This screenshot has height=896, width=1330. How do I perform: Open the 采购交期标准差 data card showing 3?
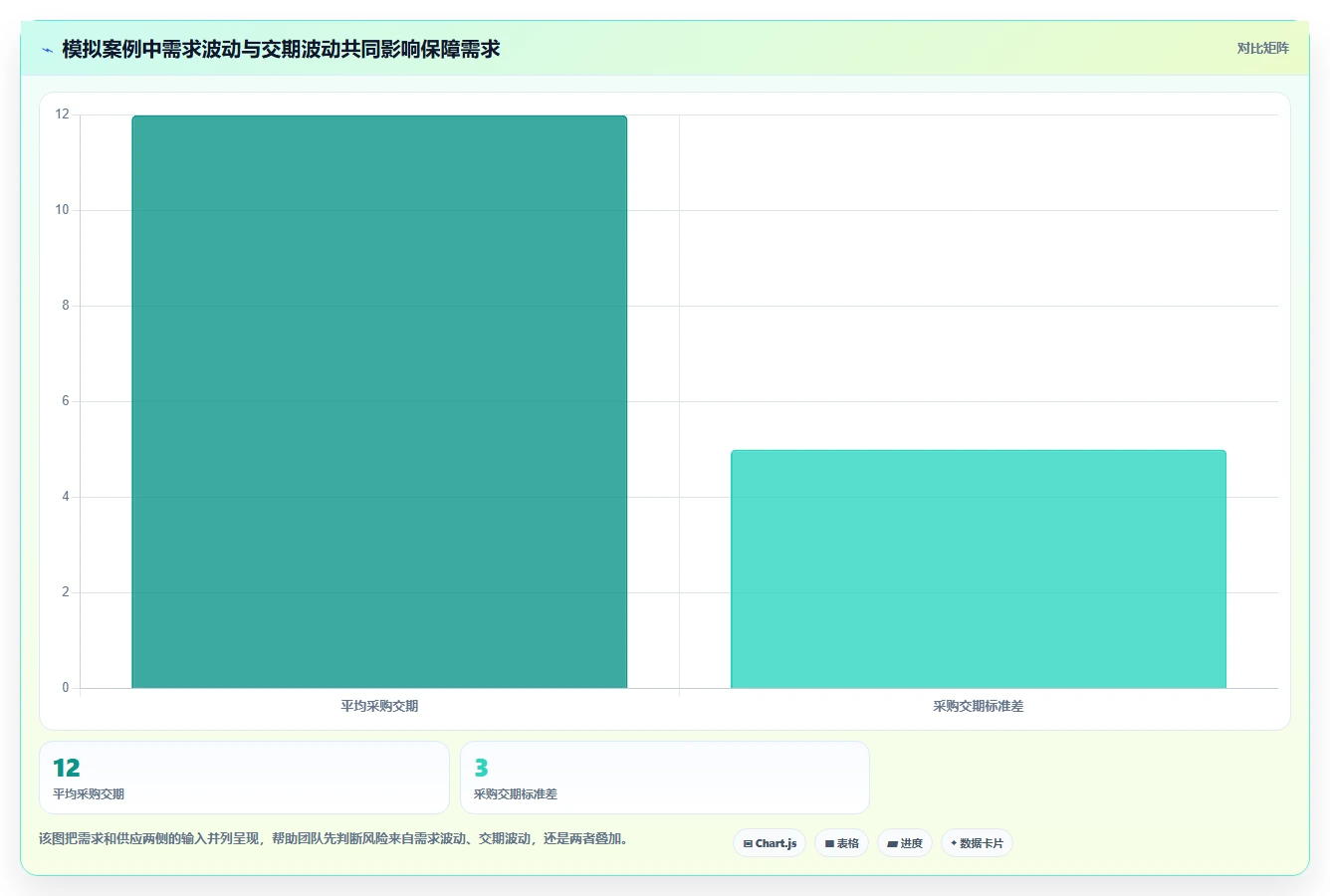665,778
